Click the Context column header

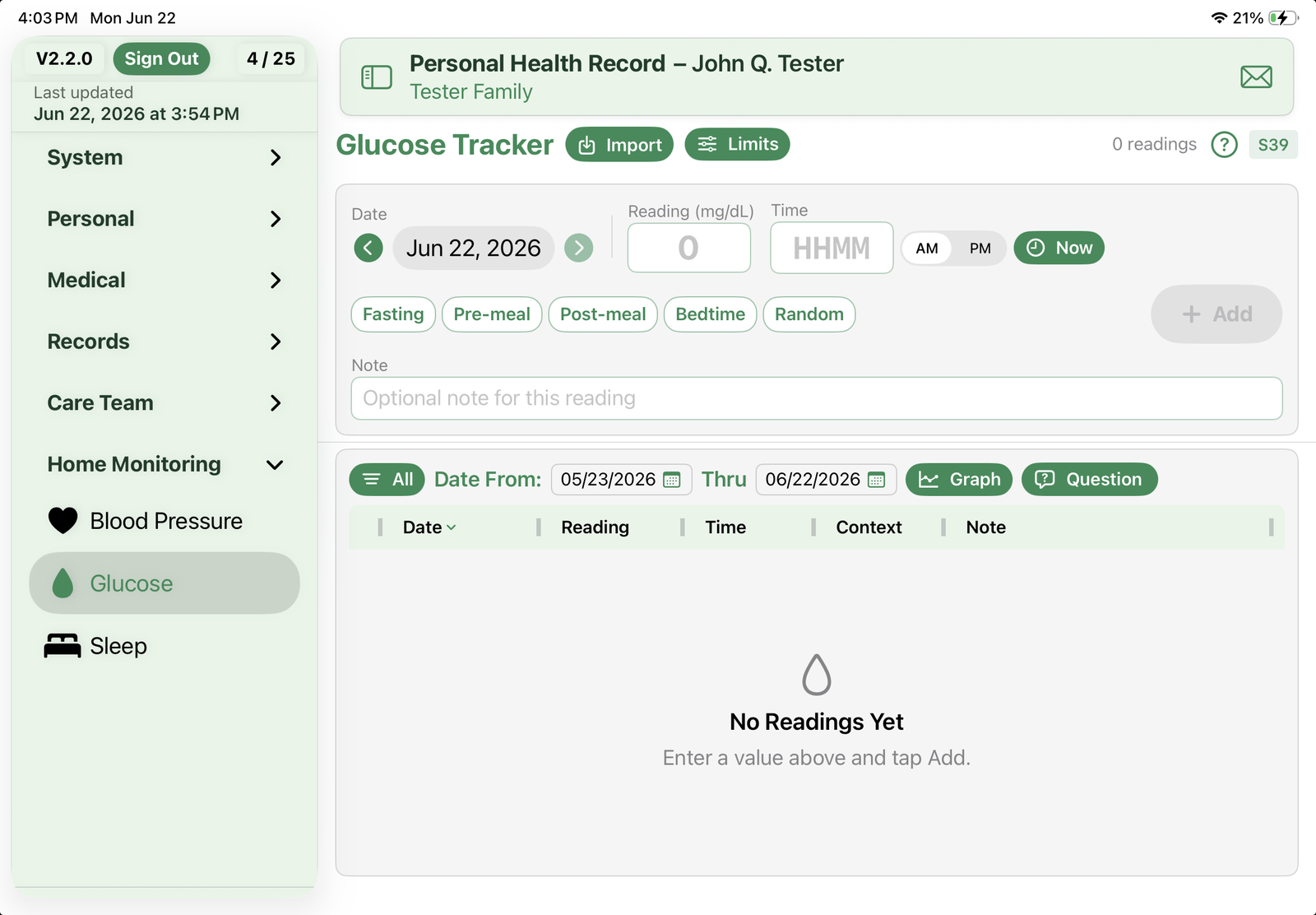(869, 527)
